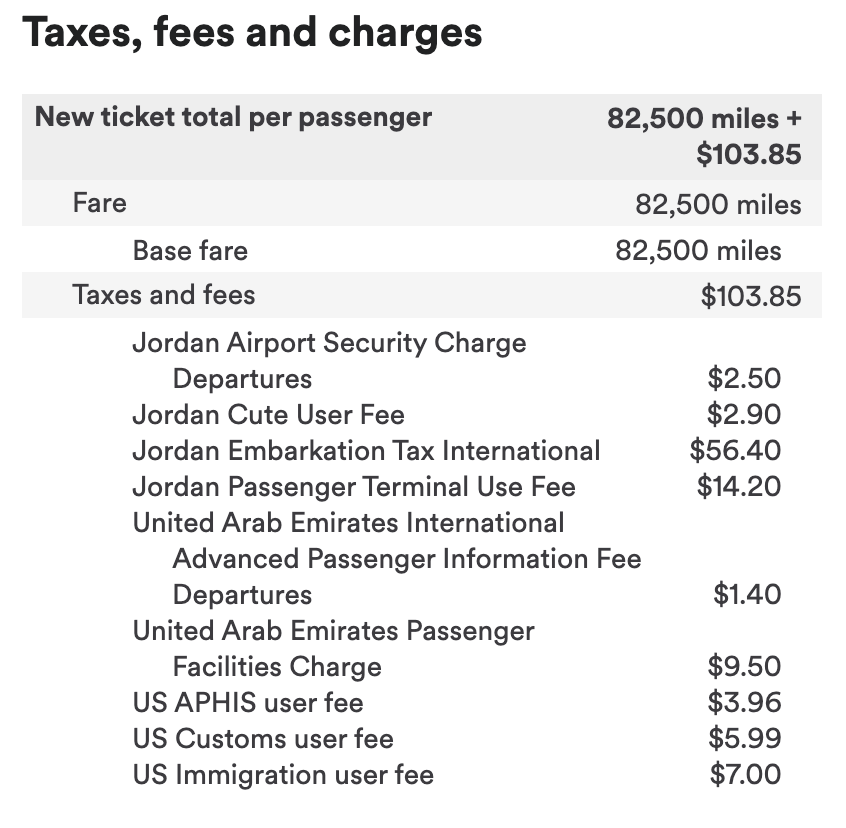Select the "Taxes and fees" row label

[163, 295]
